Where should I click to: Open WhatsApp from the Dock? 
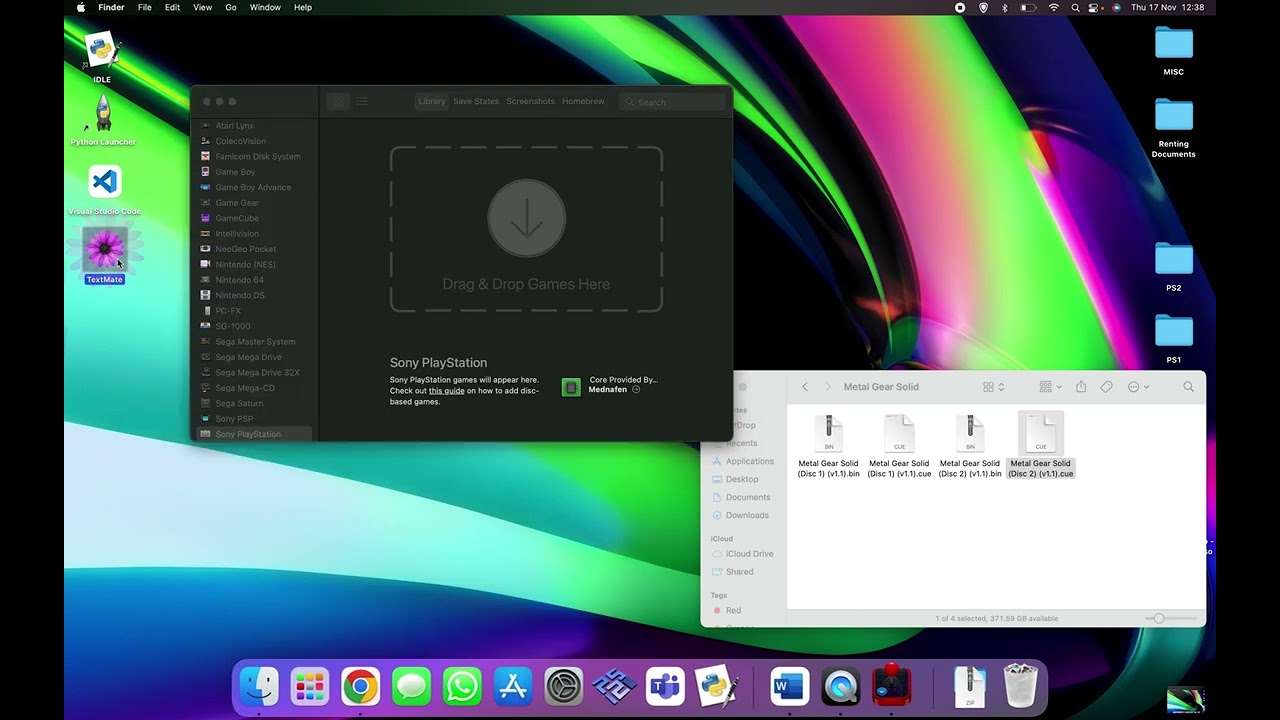[x=462, y=687]
